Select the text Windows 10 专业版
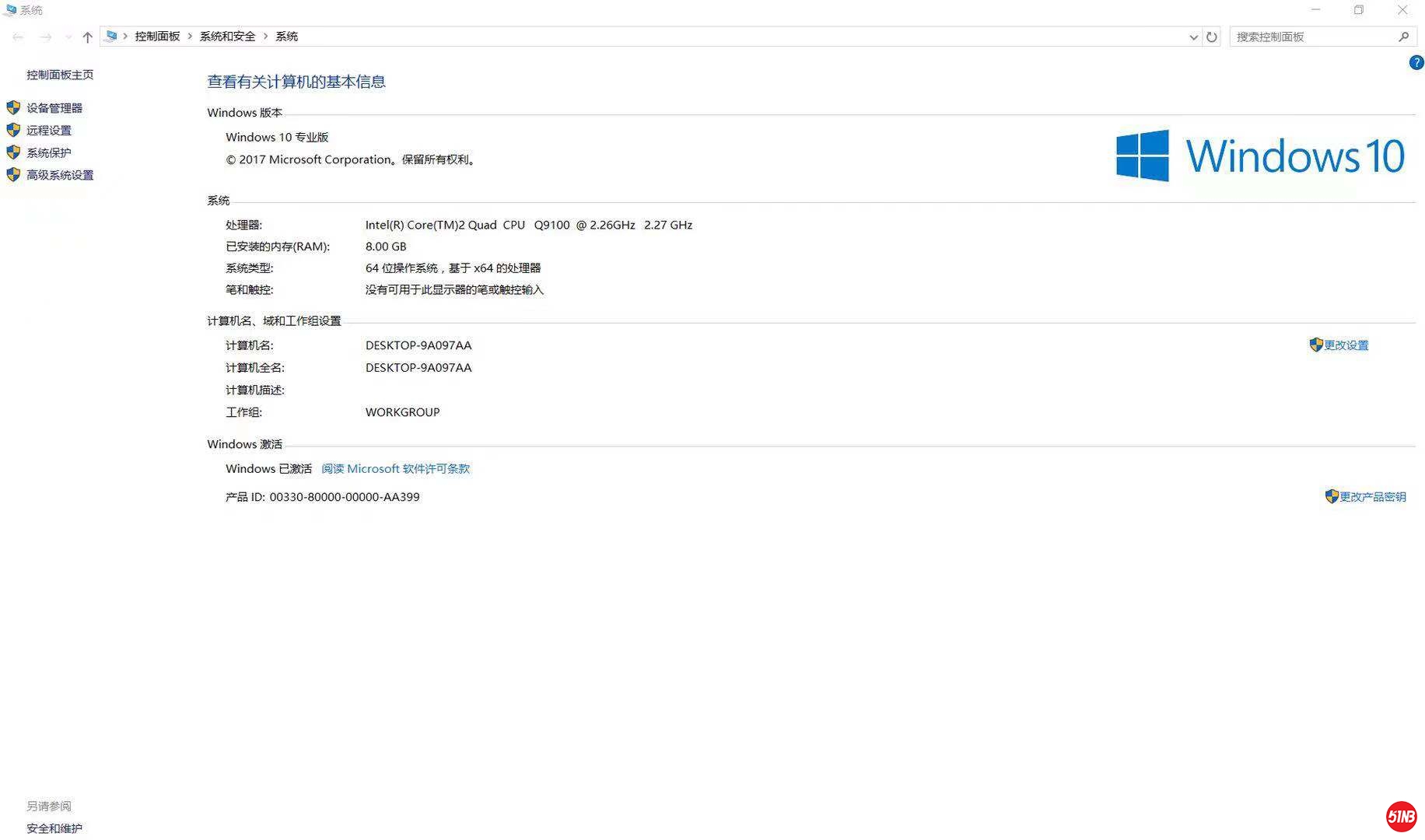1425x840 pixels. 277,137
